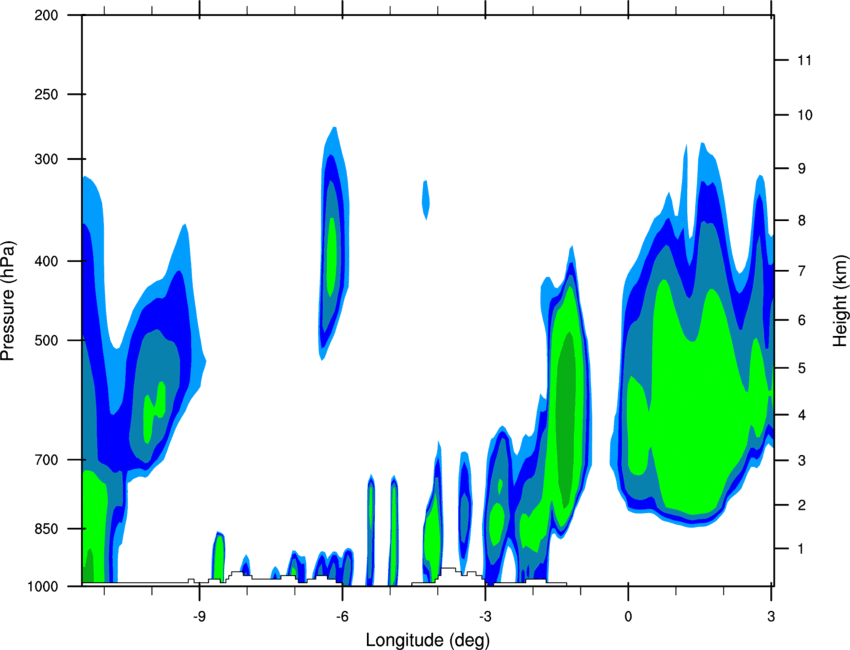This screenshot has width=850, height=650.
Task: Pick the 2 km height tick label
Action: pos(802,505)
